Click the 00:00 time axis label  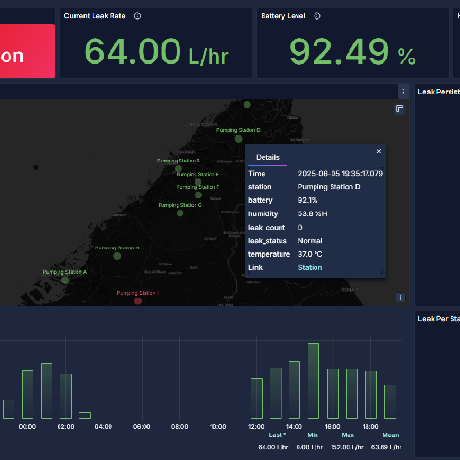pyautogui.click(x=27, y=427)
